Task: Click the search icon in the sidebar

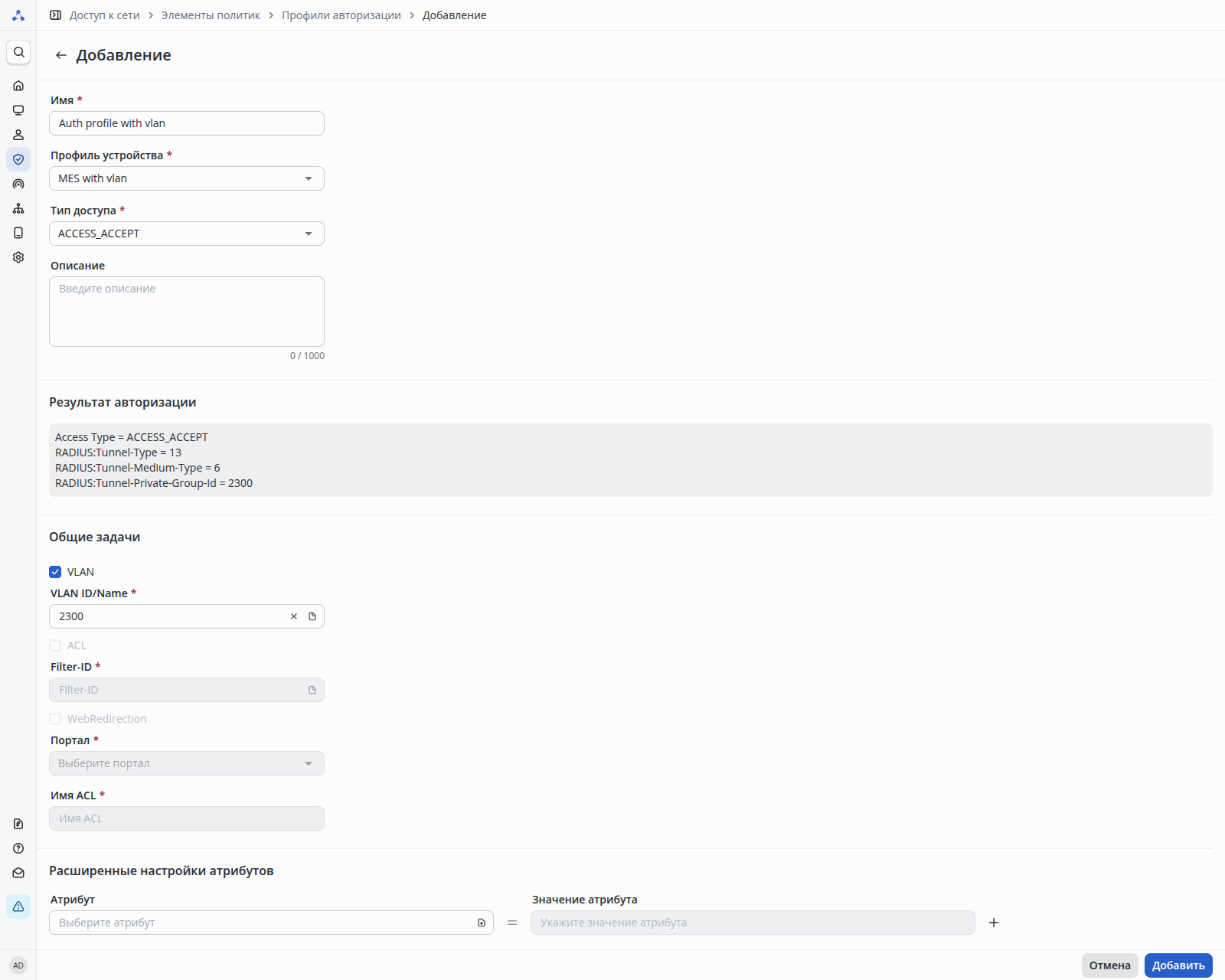Action: pyautogui.click(x=18, y=52)
